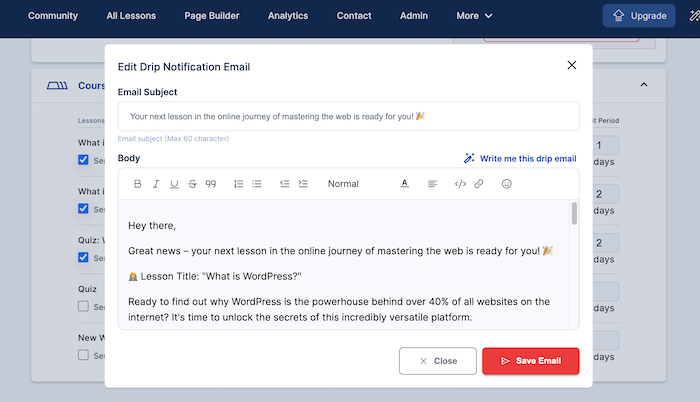The width and height of the screenshot is (700, 402).
Task: Toggle bold formatting in the editor toolbar
Action: point(138,184)
